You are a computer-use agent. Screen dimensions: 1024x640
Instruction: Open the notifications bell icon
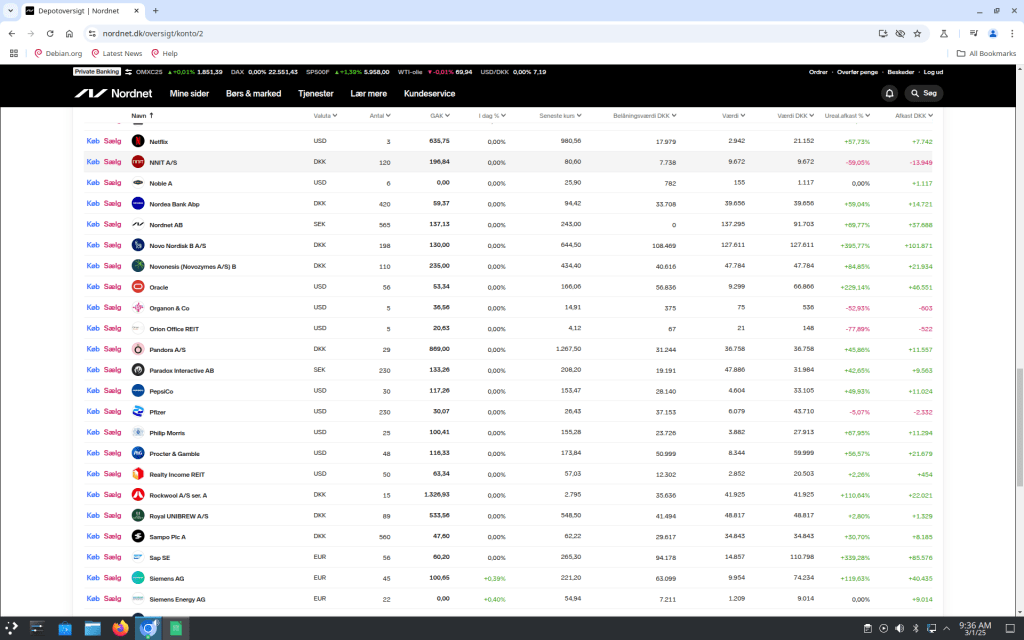[889, 93]
